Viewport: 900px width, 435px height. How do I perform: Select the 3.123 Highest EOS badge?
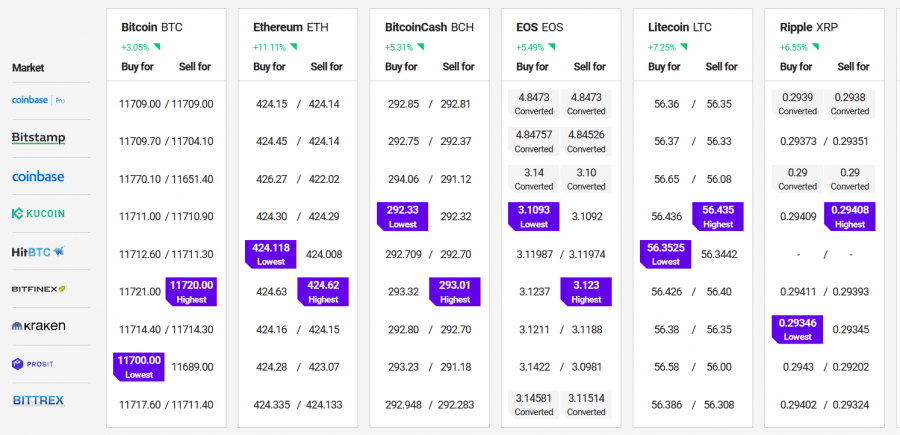tap(586, 292)
